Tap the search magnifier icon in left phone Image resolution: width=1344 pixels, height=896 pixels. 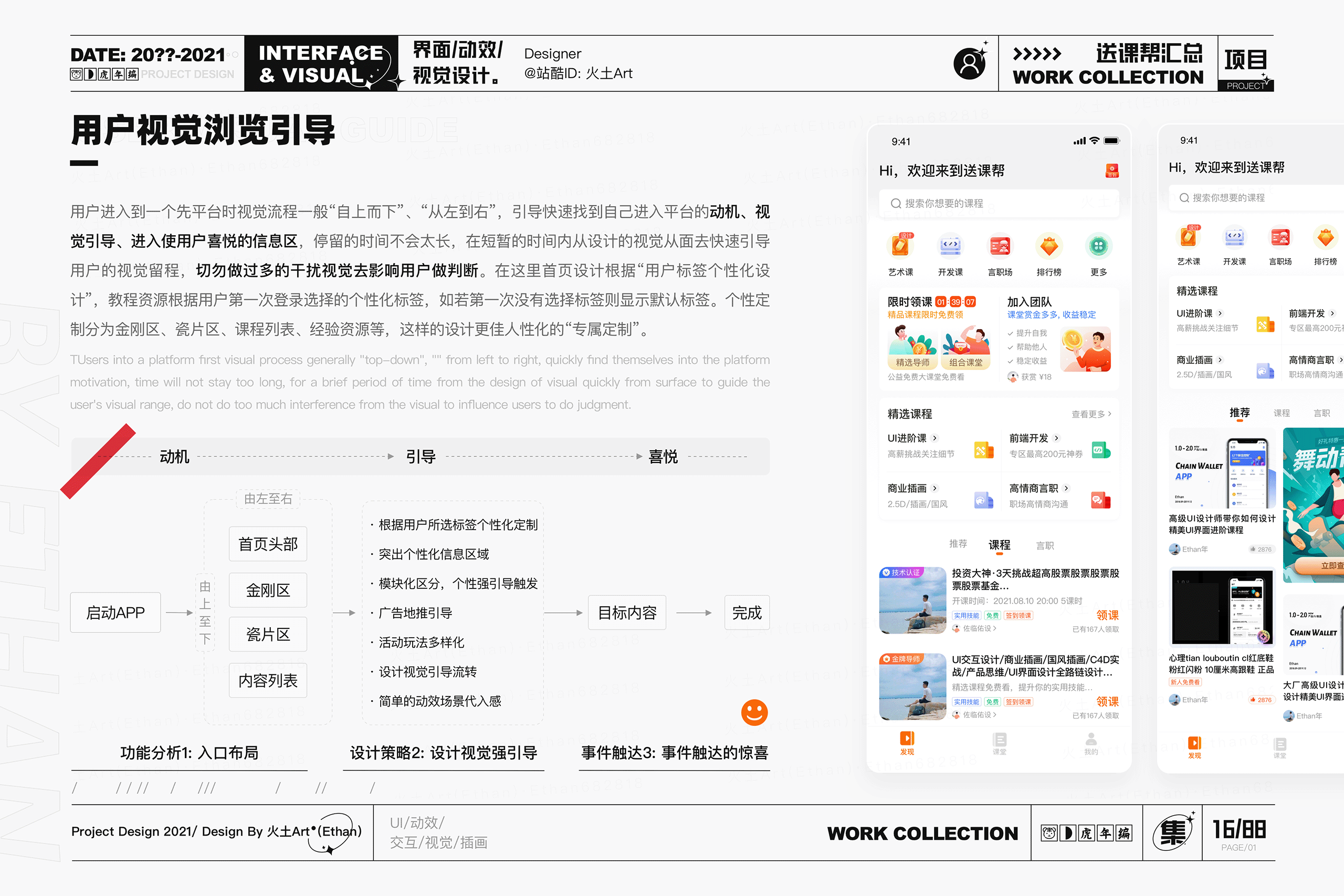click(896, 204)
